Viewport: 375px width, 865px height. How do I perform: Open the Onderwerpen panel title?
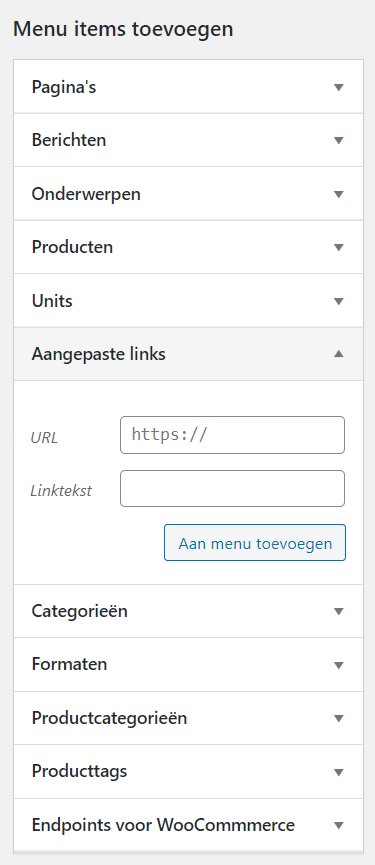coord(86,194)
